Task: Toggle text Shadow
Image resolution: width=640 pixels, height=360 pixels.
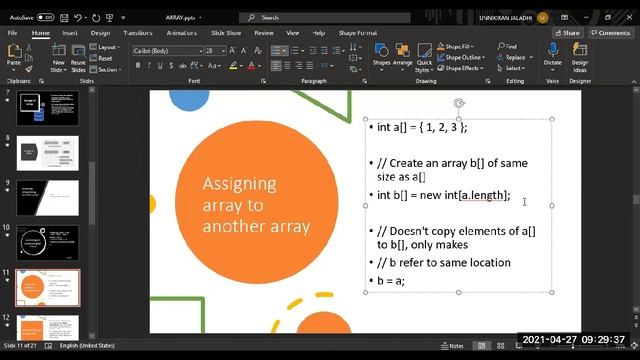Action: pos(171,65)
